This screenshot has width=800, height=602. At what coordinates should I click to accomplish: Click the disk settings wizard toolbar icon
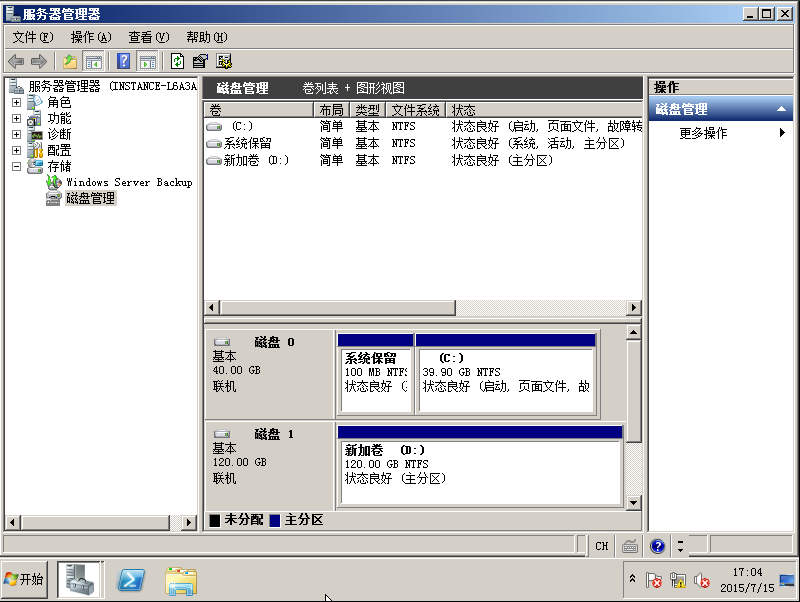tap(224, 62)
